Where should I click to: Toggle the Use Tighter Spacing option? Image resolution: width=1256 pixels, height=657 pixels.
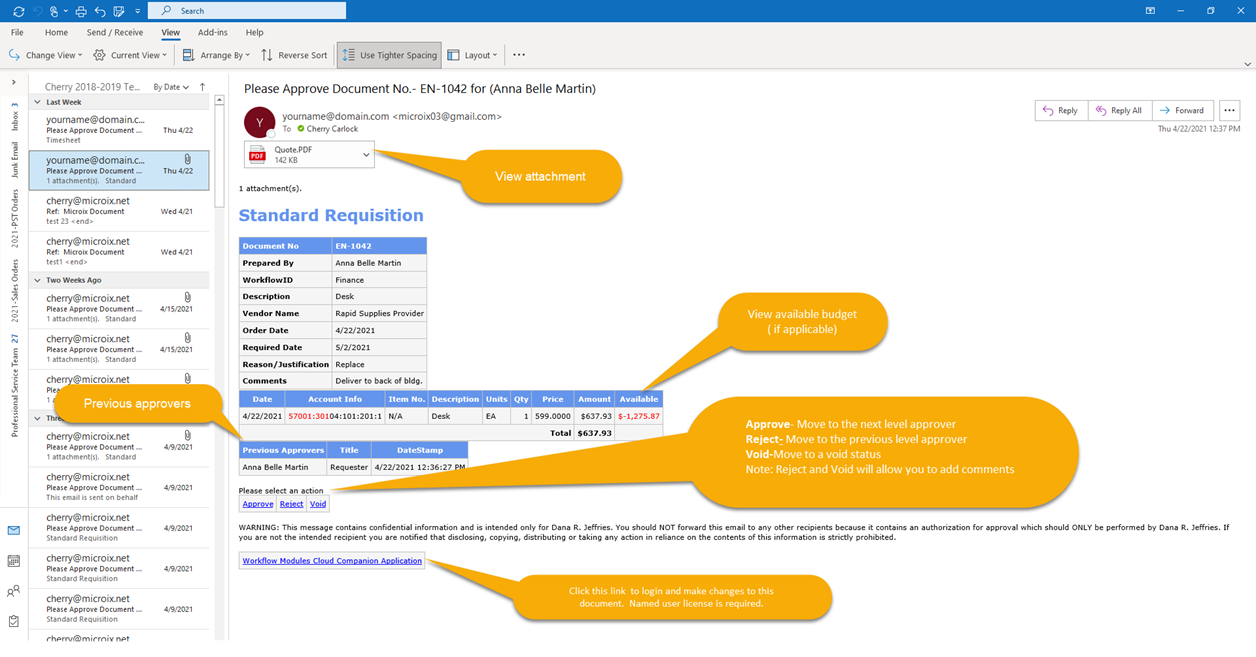389,55
